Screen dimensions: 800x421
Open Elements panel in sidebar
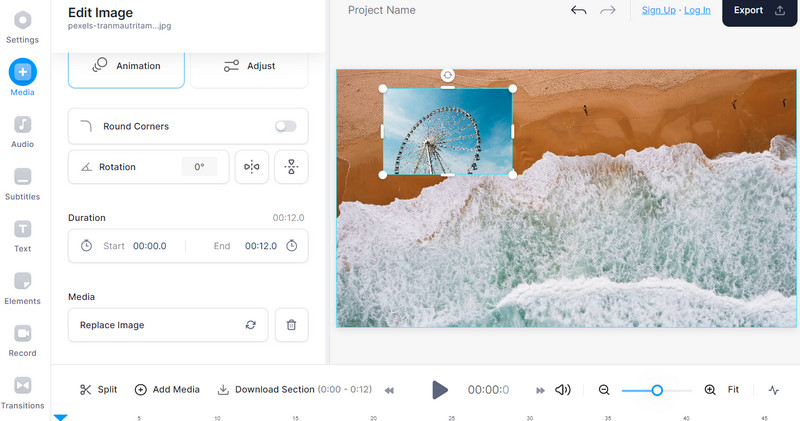click(22, 288)
